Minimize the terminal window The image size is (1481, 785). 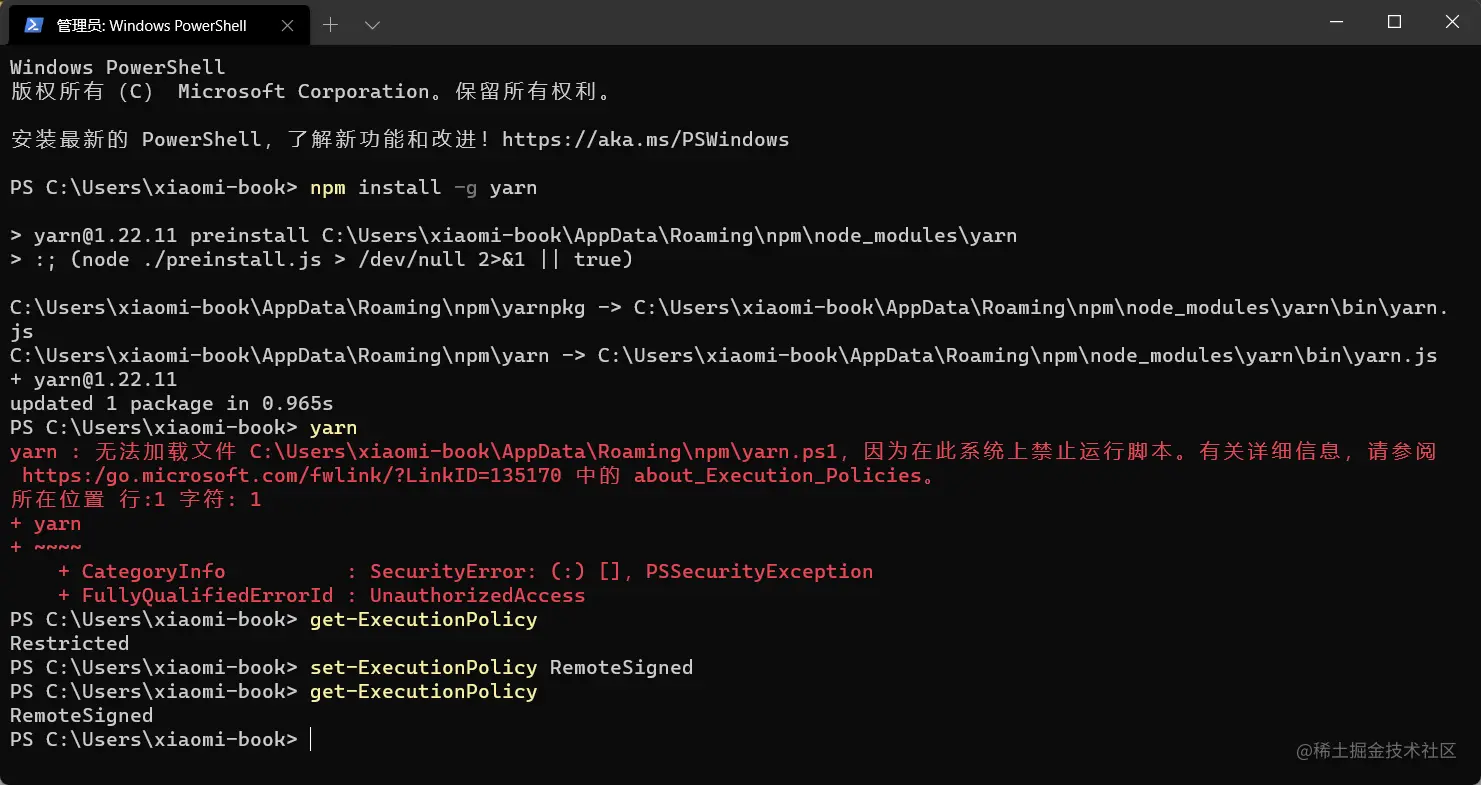coord(1338,22)
